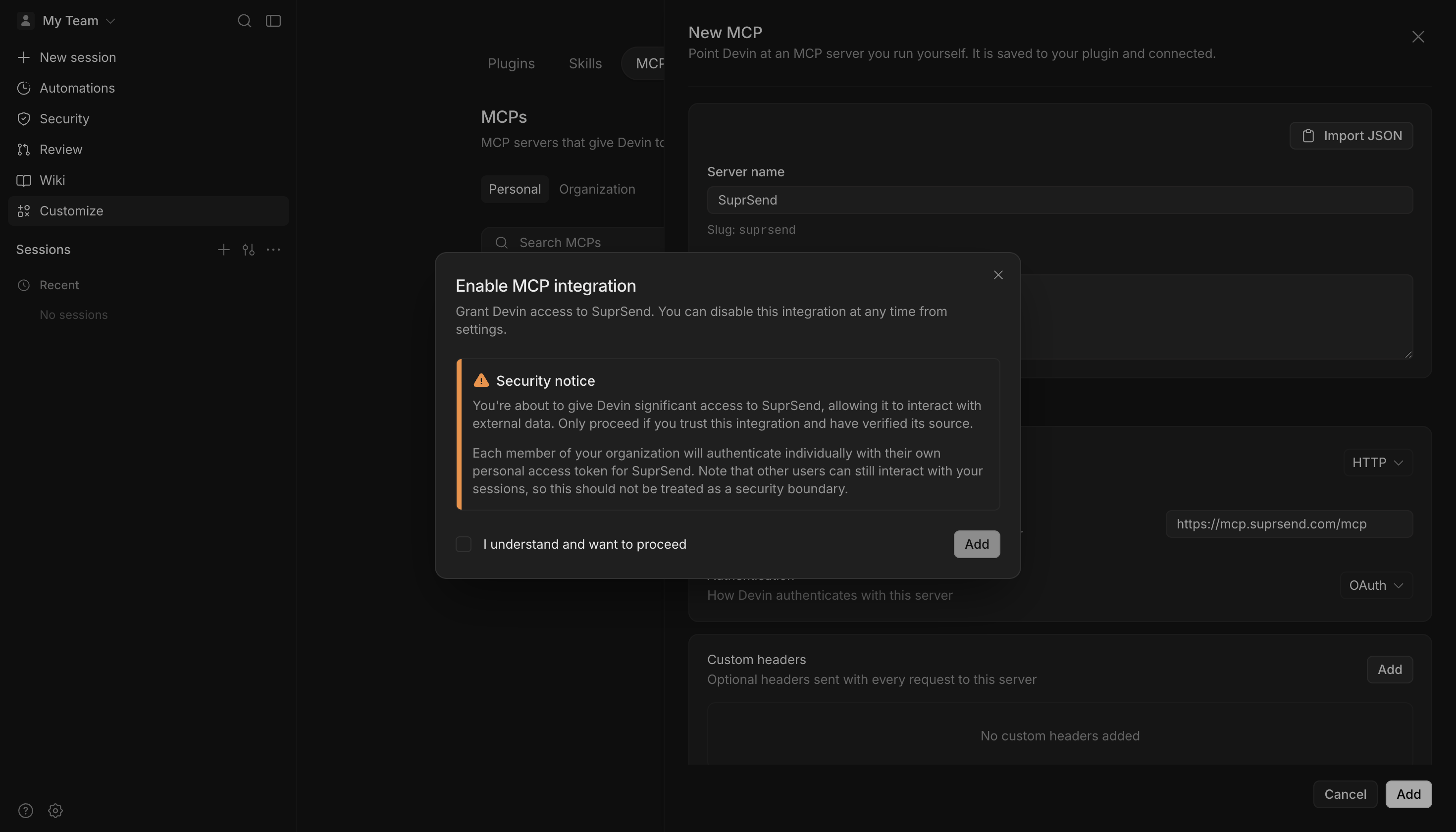Open the help question mark icon
Image resolution: width=1456 pixels, height=832 pixels.
coord(26,810)
